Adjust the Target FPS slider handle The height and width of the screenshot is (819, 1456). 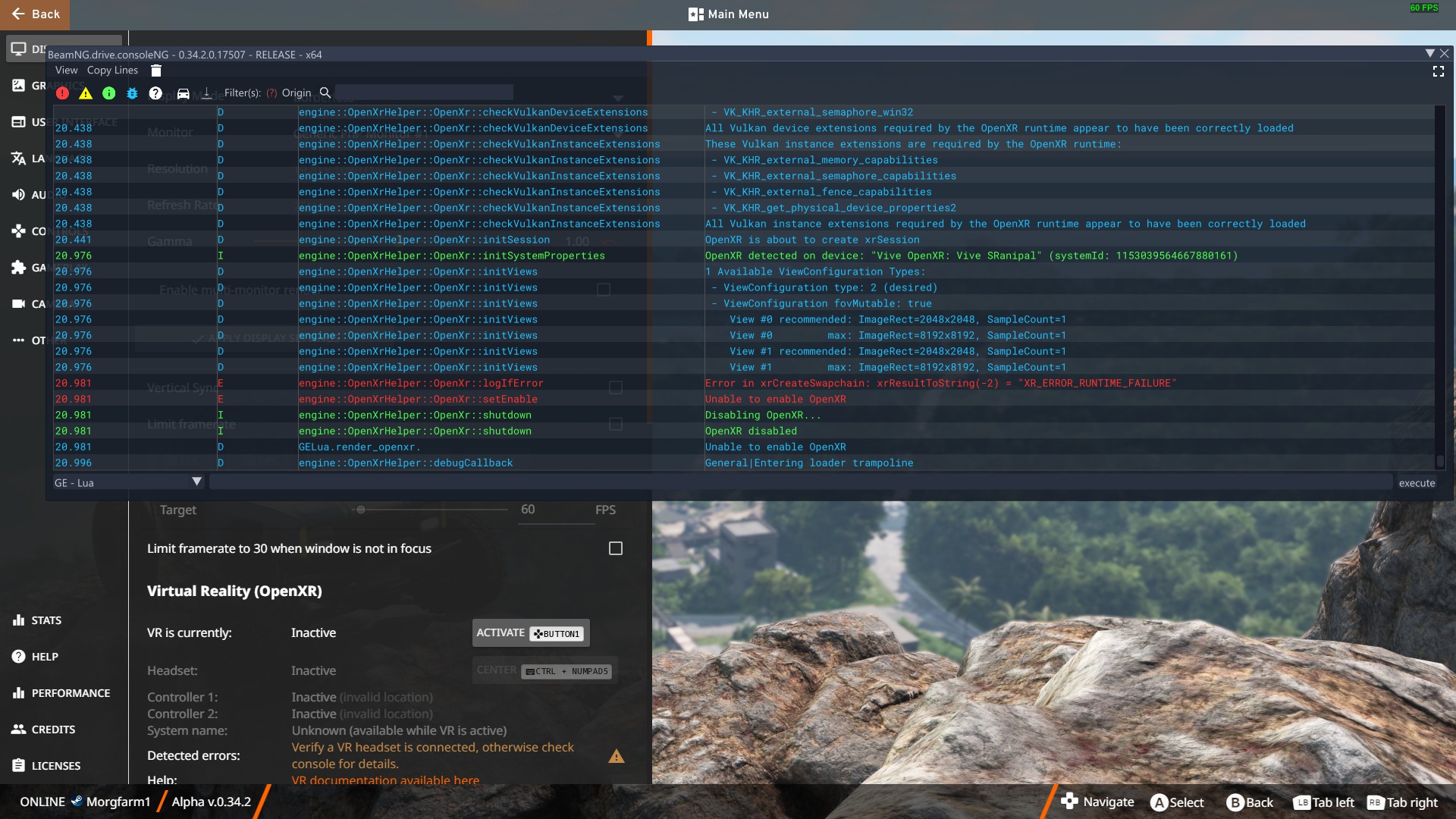[x=361, y=510]
